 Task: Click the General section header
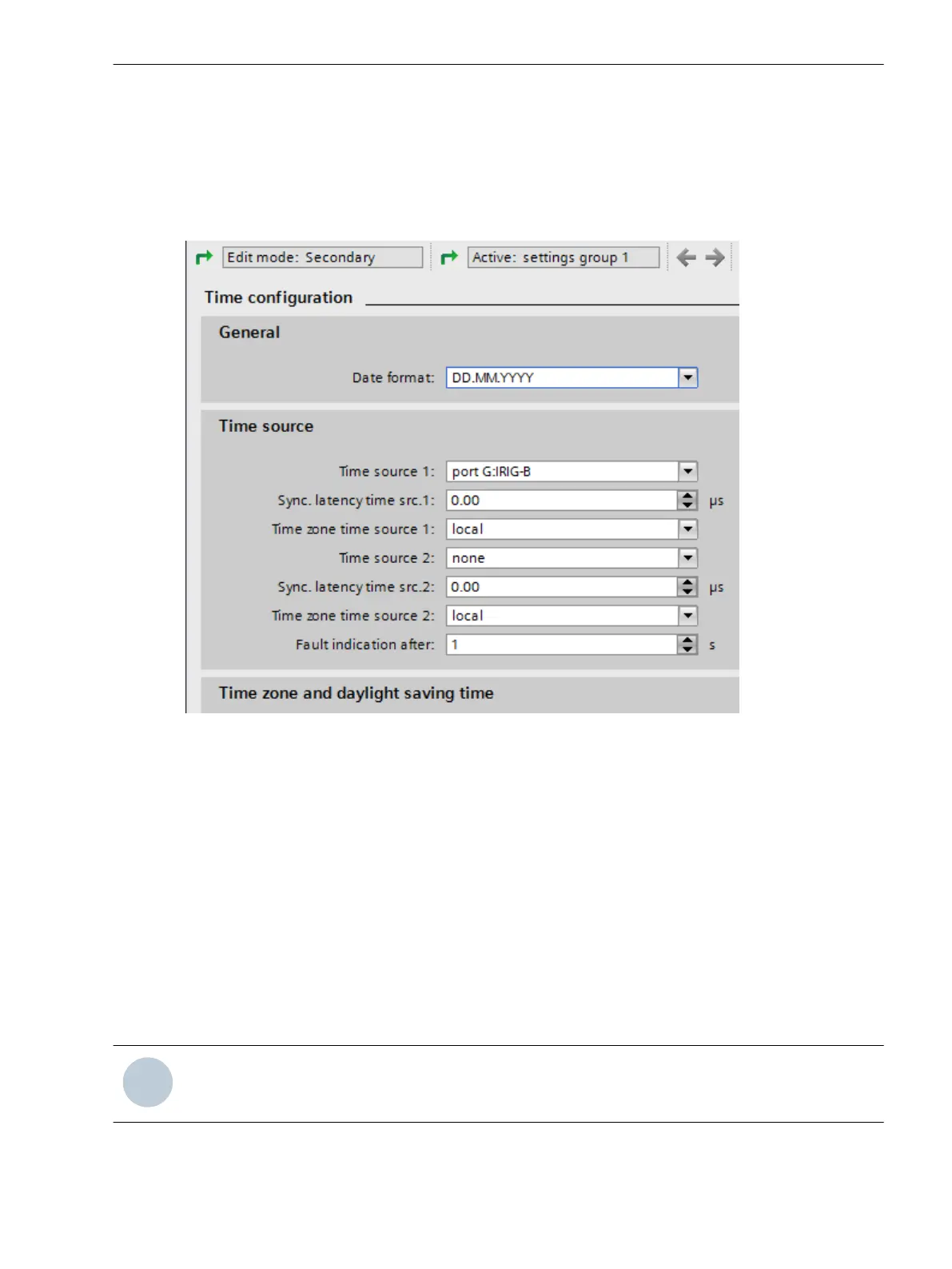249,333
